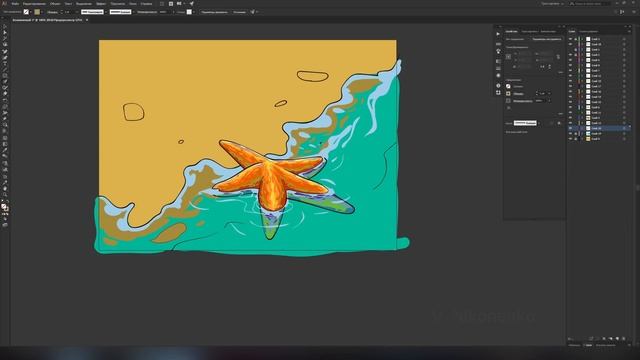640x360 pixels.
Task: Click the Stroke swatch in Properties panel
Action: tap(508, 93)
